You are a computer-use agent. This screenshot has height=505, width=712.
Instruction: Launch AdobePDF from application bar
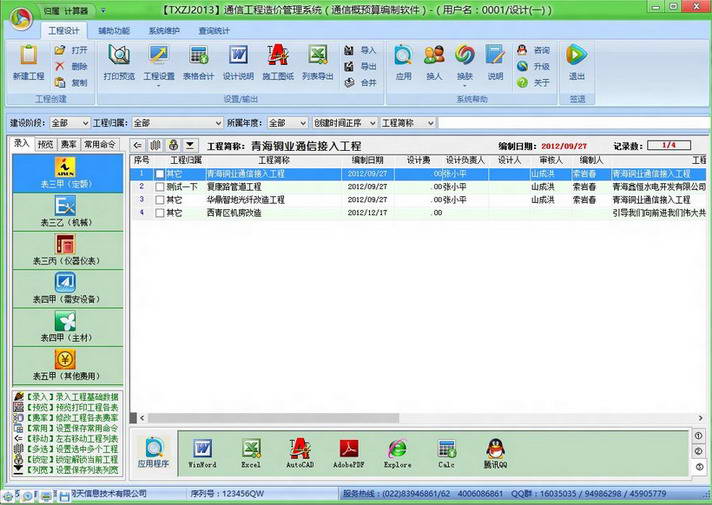pos(349,449)
